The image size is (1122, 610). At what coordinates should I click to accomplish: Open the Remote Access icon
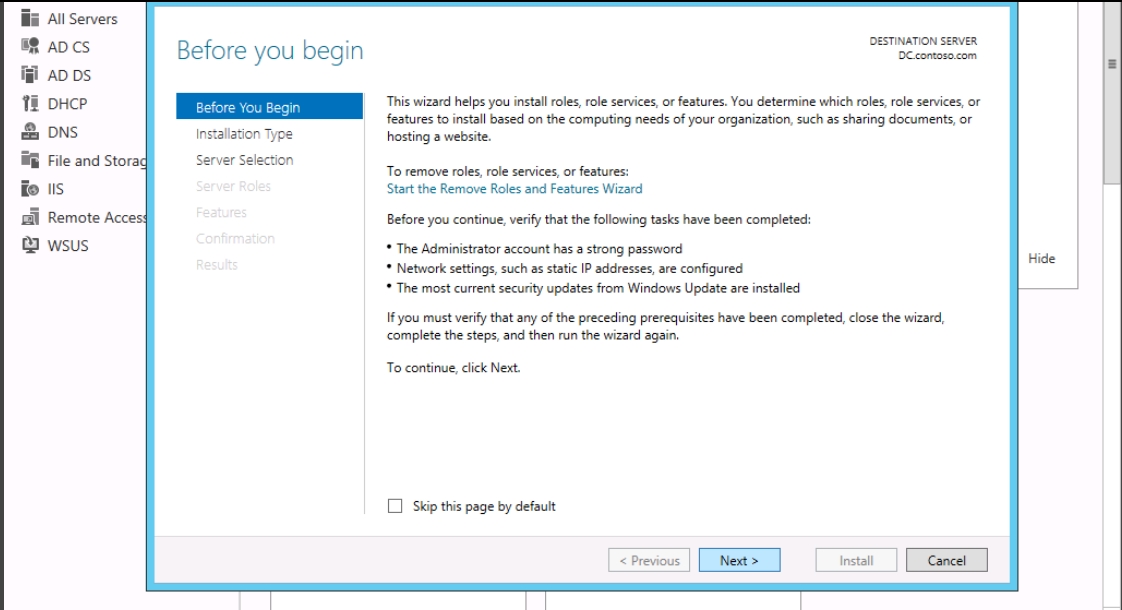(29, 217)
